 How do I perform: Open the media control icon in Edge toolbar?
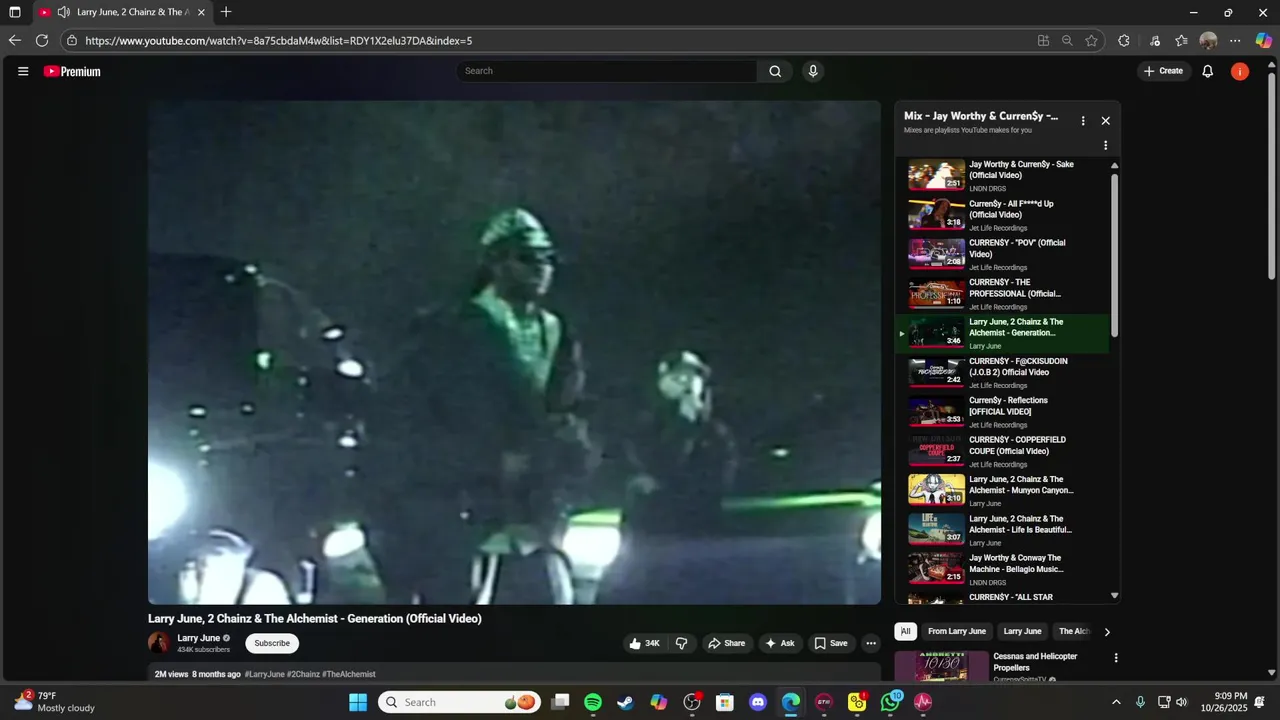[1155, 41]
